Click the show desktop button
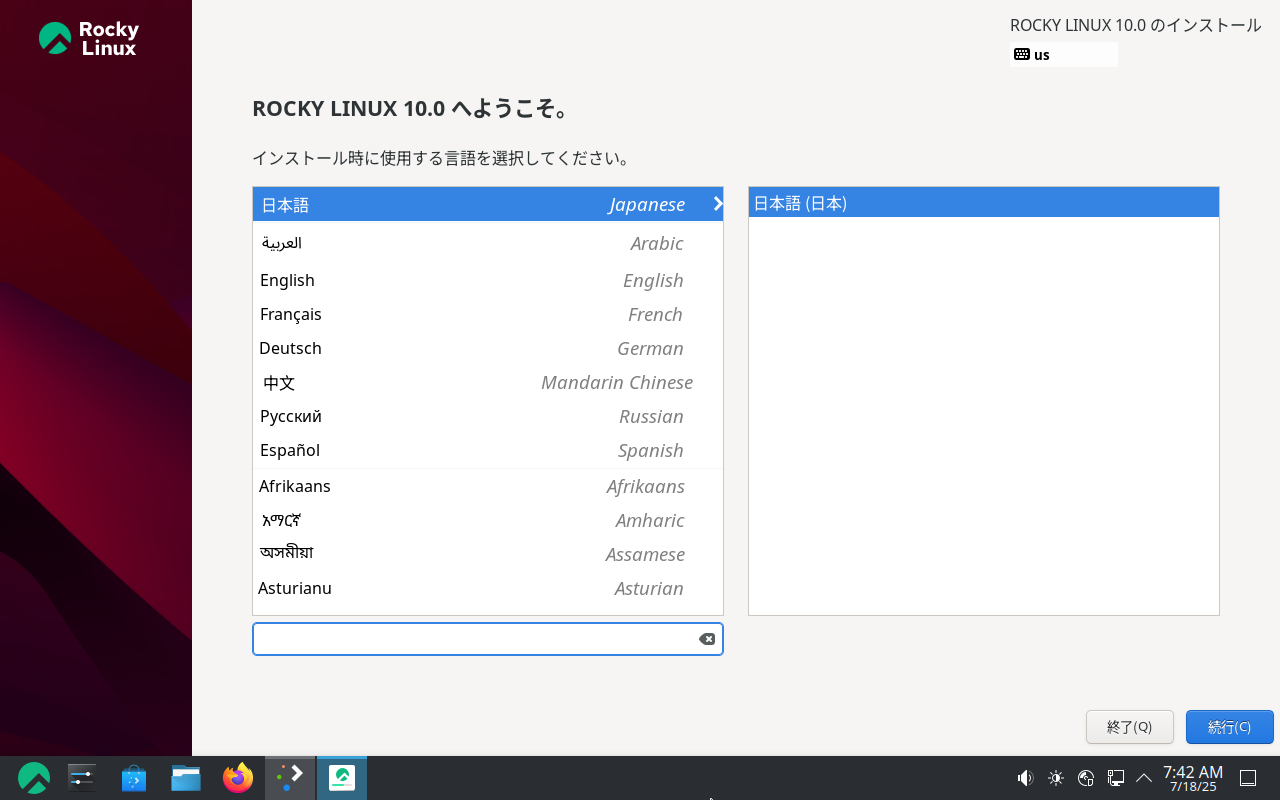This screenshot has height=800, width=1280. (x=1248, y=778)
